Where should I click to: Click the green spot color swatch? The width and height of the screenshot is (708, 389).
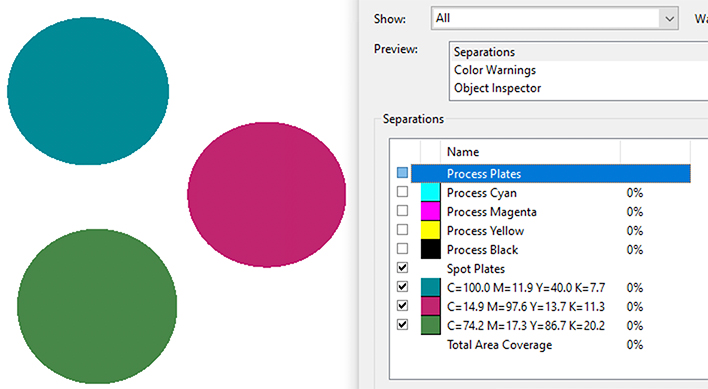pyautogui.click(x=430, y=325)
